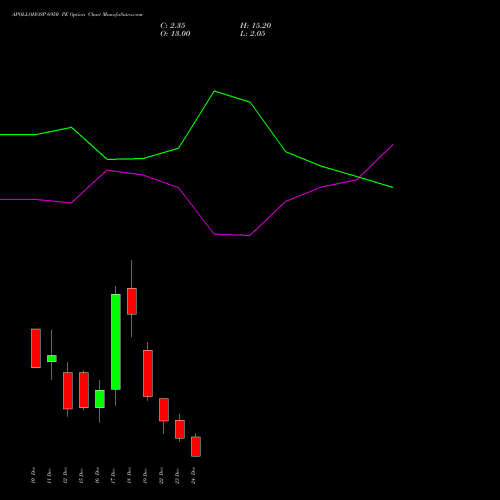Select the red candlestick for 18 Dec
Screen dimensions: 500x500
tap(132, 301)
